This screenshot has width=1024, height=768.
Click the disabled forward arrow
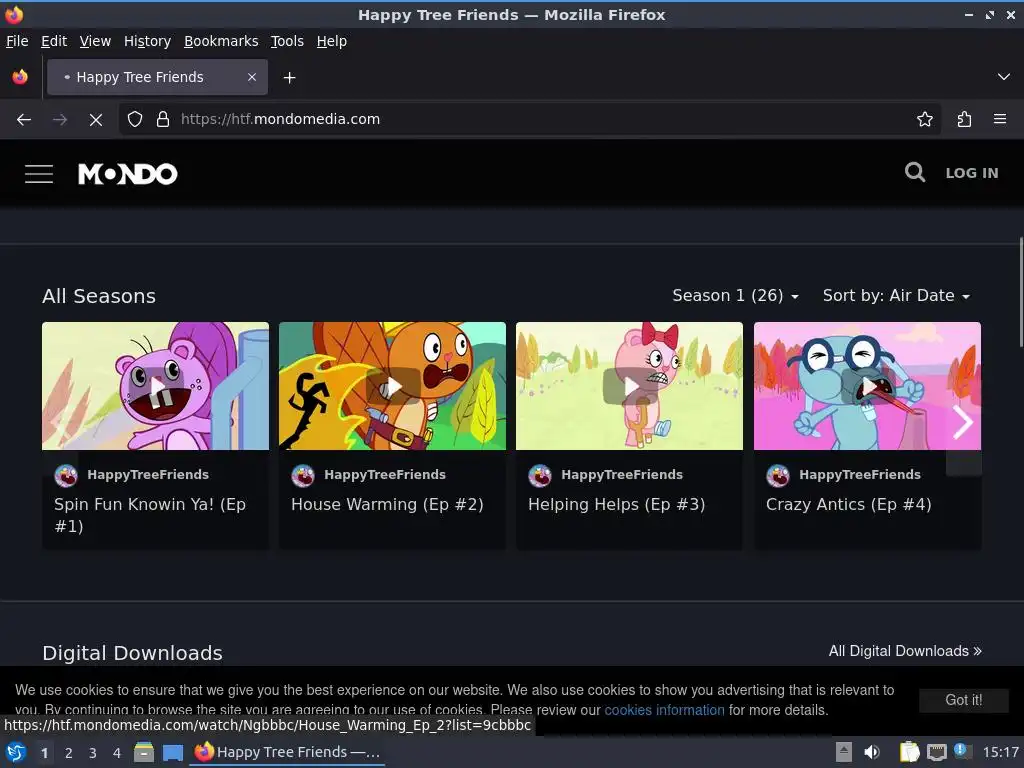[59, 120]
